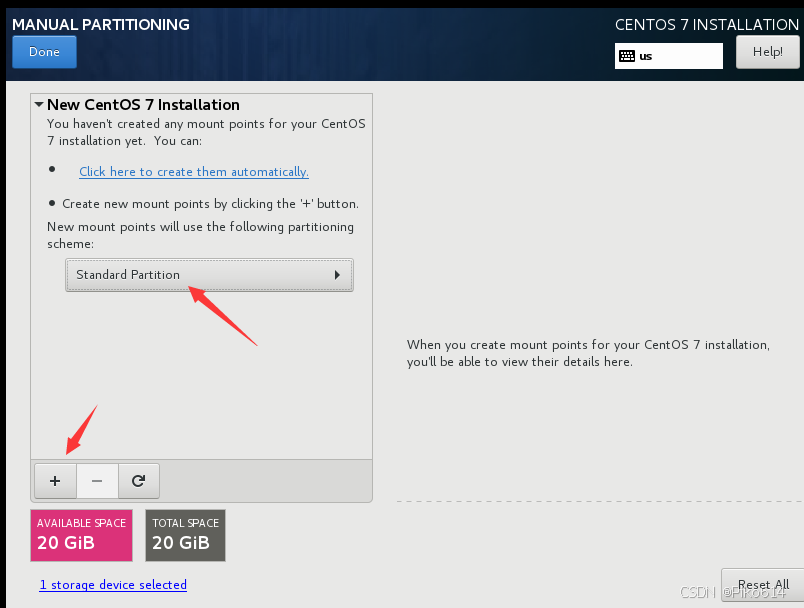The image size is (804, 608).
Task: Click the MANUAL PARTITIONING title
Action: point(100,24)
